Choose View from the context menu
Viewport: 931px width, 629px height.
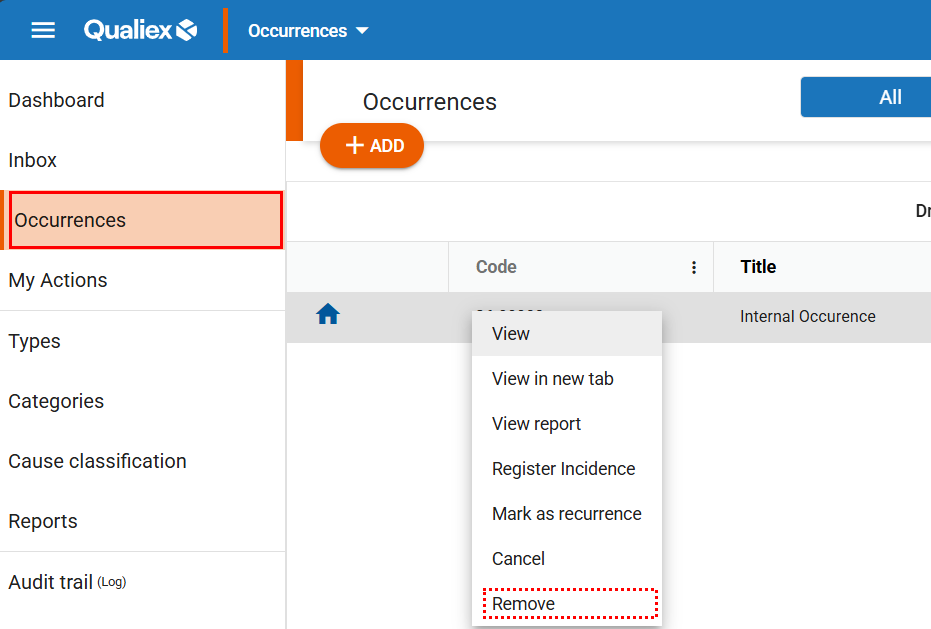[x=511, y=334]
